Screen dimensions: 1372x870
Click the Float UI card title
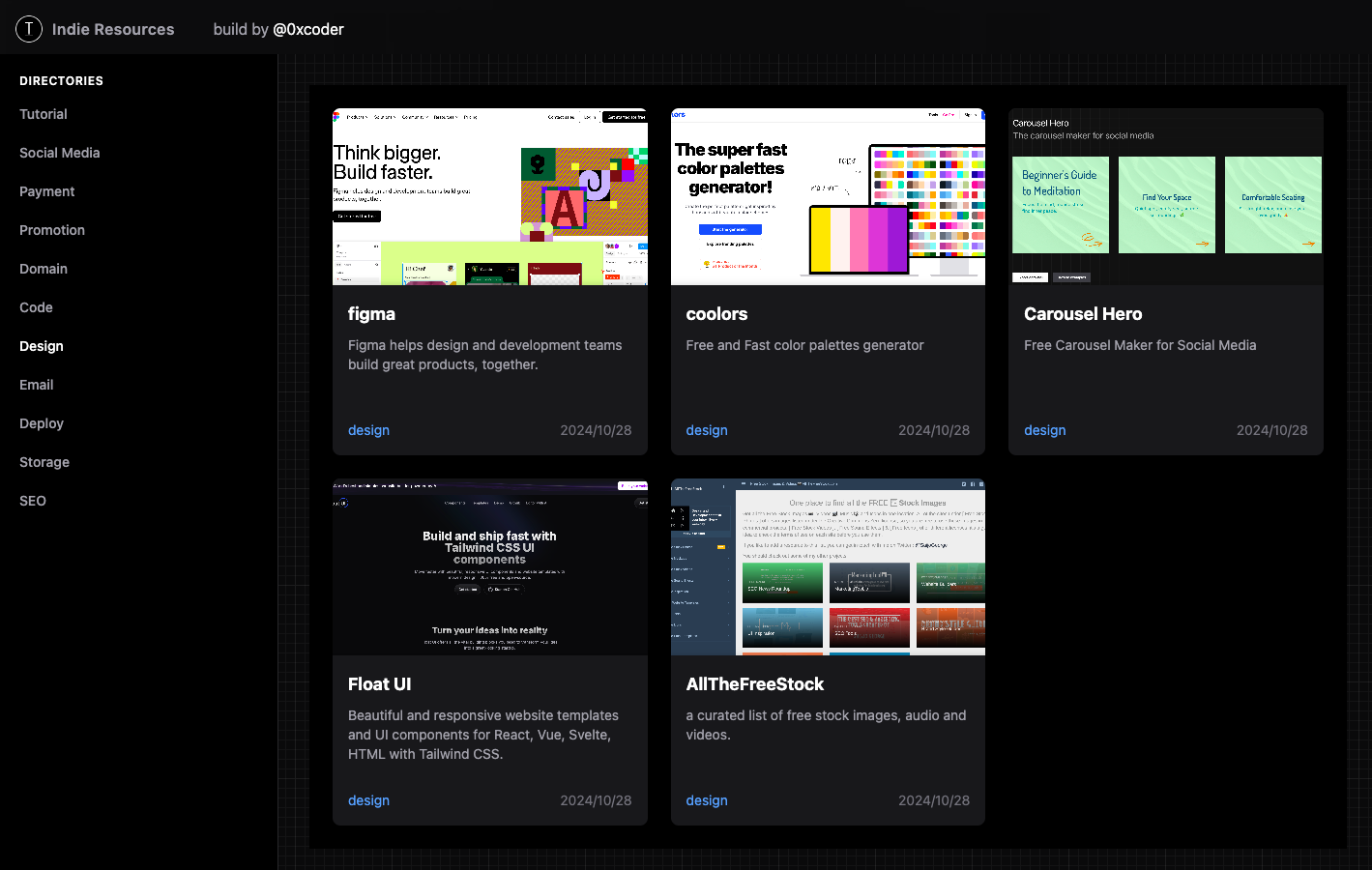point(379,684)
